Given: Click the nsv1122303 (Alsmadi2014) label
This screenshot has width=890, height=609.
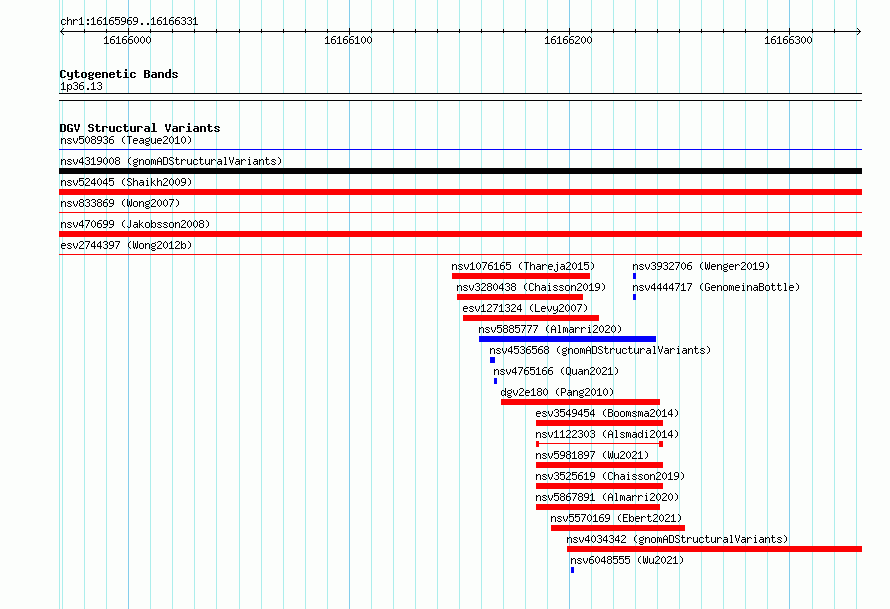Looking at the screenshot, I should (607, 434).
